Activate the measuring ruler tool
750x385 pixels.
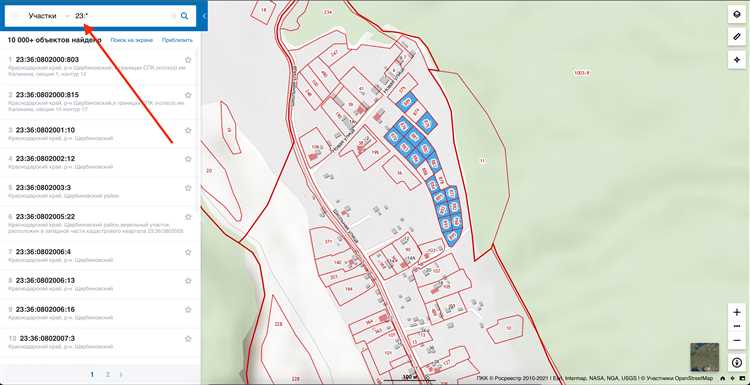point(737,37)
